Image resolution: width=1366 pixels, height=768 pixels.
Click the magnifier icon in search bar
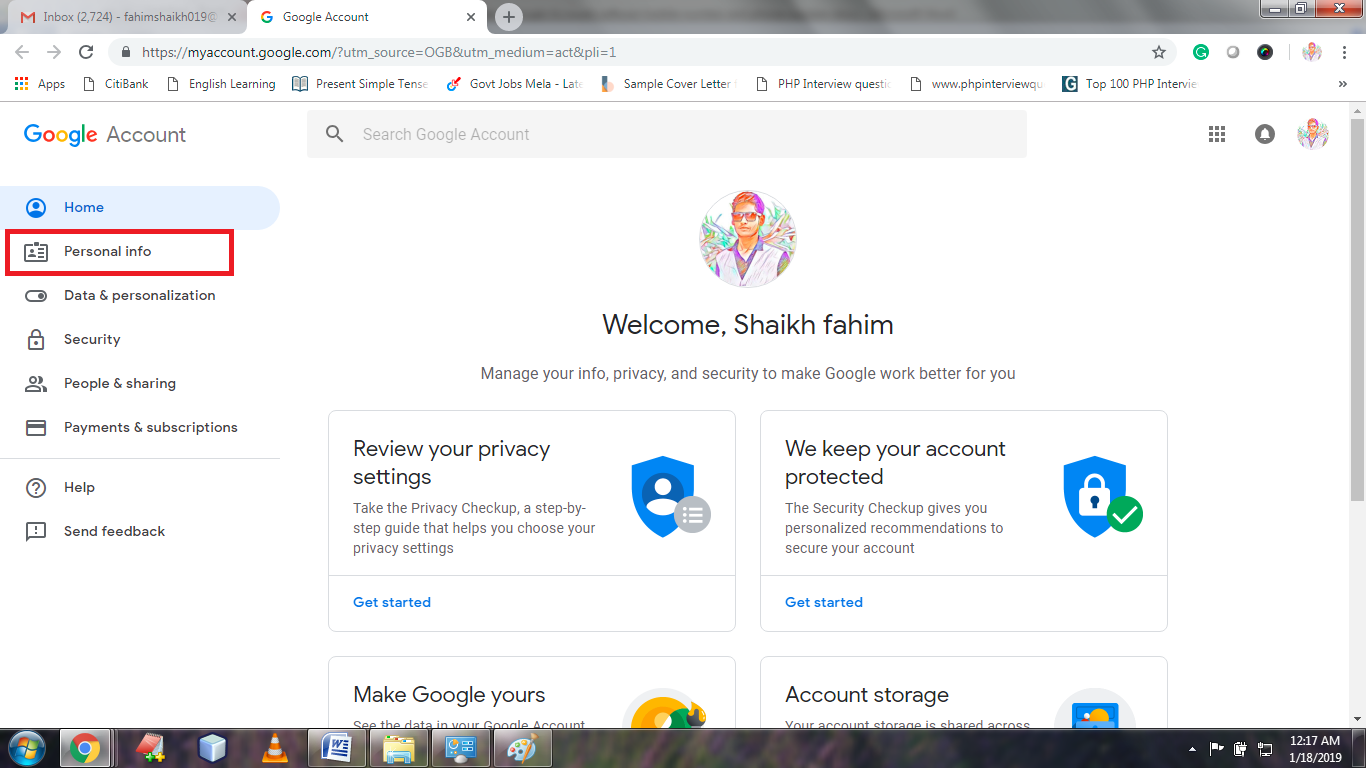coord(334,133)
